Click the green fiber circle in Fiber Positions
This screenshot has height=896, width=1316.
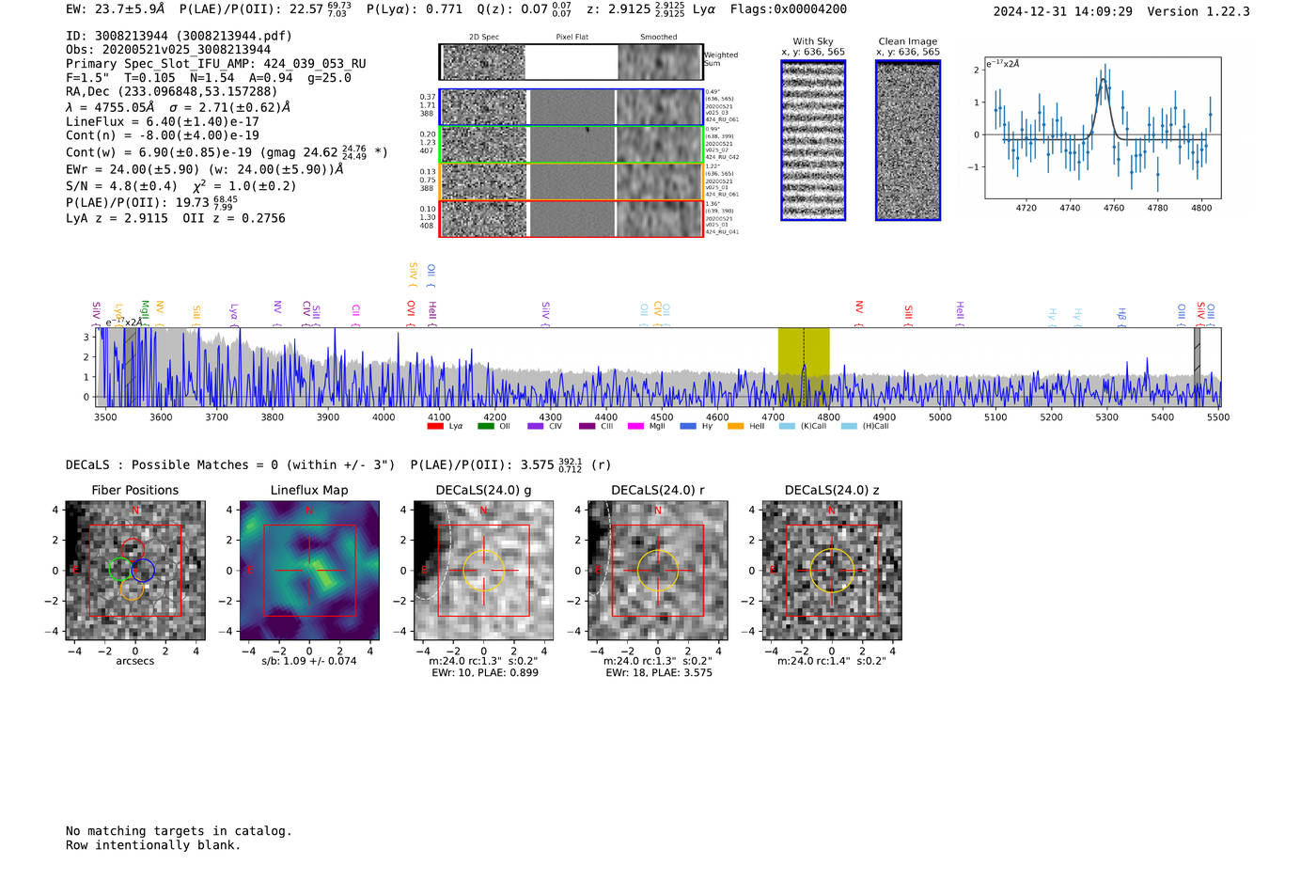coord(119,569)
